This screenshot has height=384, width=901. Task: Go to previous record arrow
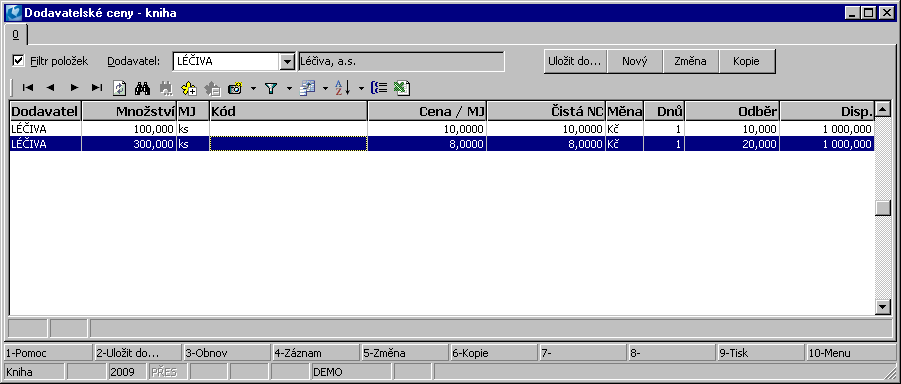[x=51, y=88]
